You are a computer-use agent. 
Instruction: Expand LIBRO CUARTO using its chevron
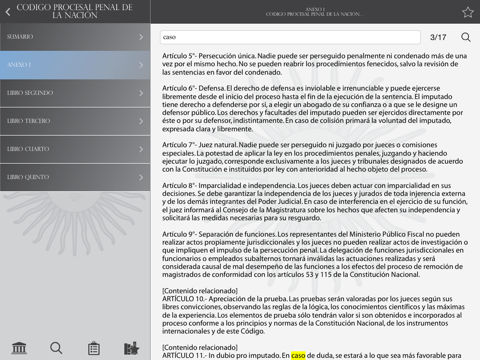click(141, 149)
